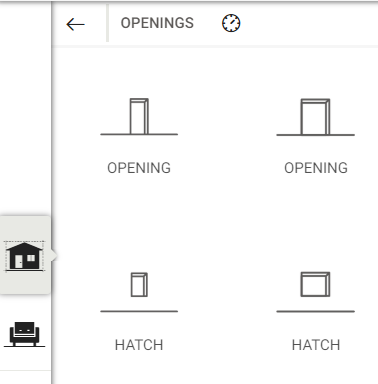This screenshot has height=384, width=378.
Task: Switch to the house construction mode icon
Action: click(24, 256)
